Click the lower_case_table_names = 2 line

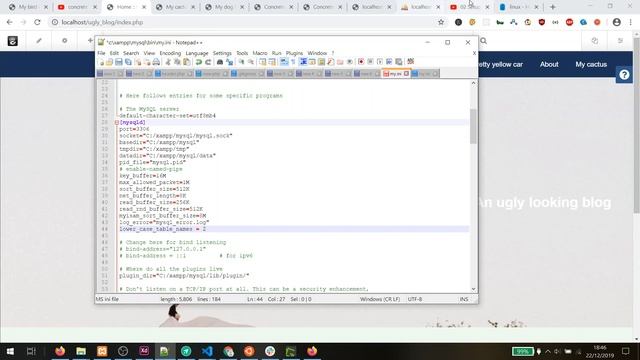(162, 229)
